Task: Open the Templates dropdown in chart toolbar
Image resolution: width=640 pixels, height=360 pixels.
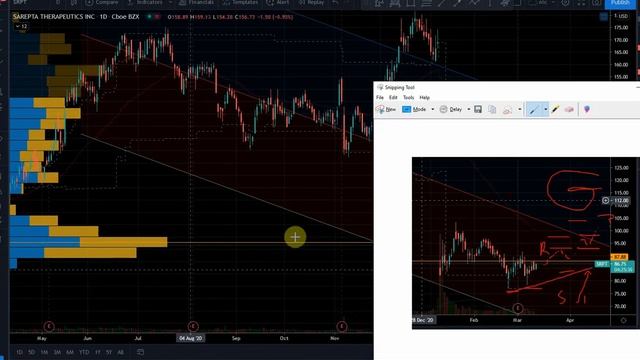Action: click(241, 2)
